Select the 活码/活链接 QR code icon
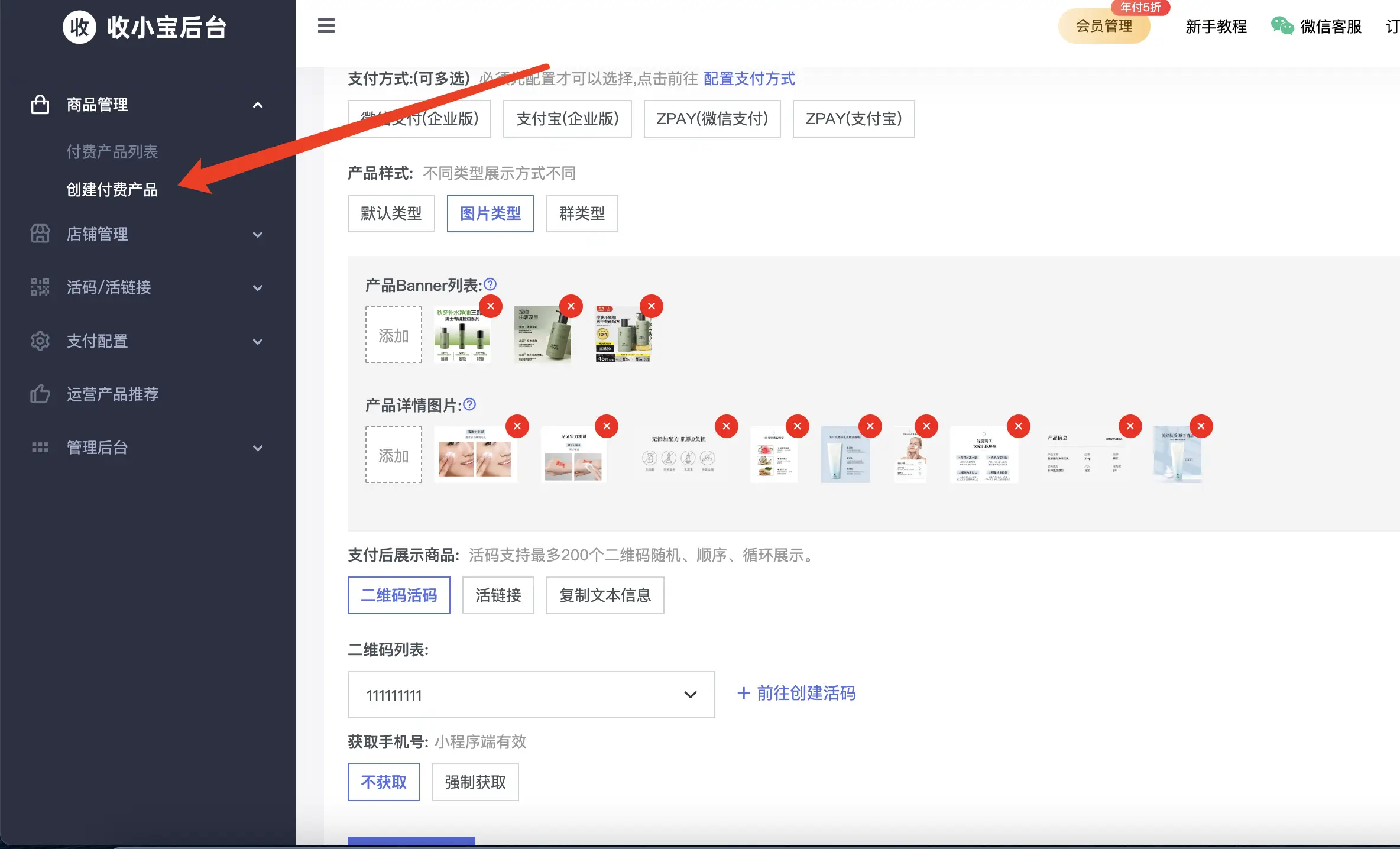 (x=40, y=288)
